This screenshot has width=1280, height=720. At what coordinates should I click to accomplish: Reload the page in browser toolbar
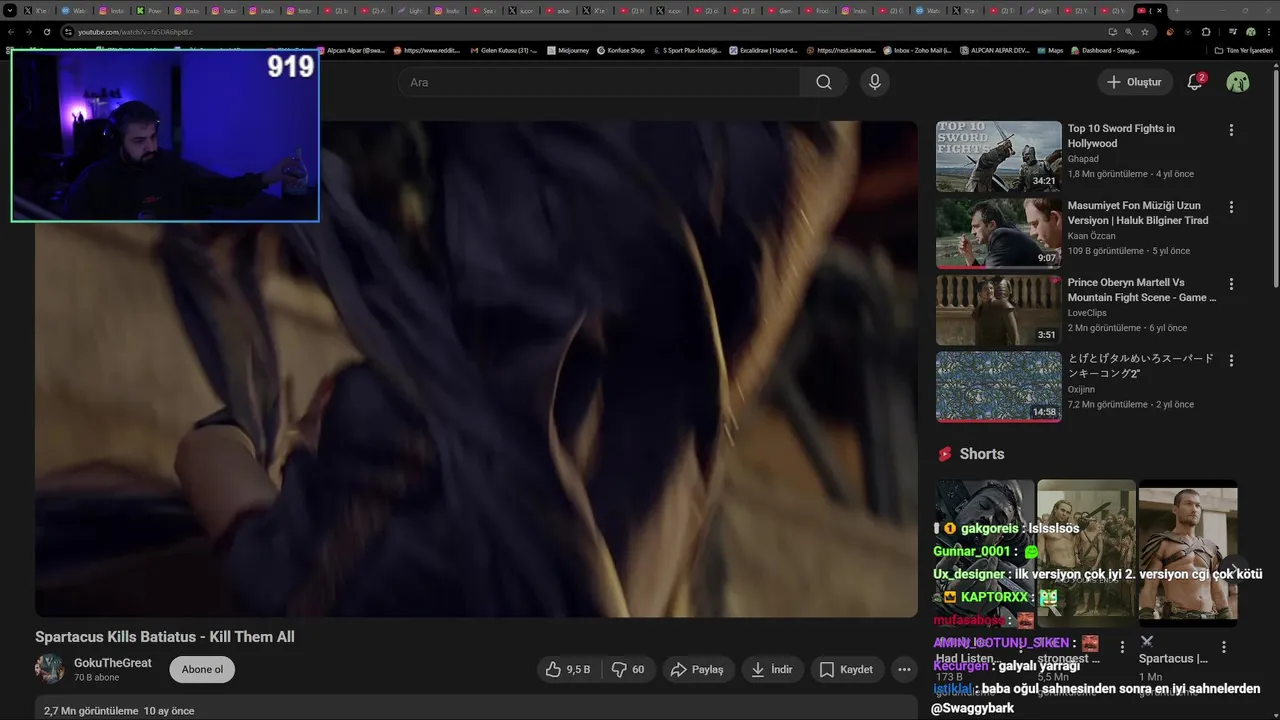pos(47,32)
